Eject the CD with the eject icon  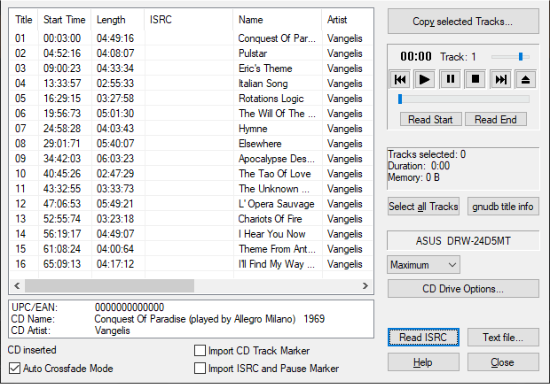pyautogui.click(x=525, y=80)
